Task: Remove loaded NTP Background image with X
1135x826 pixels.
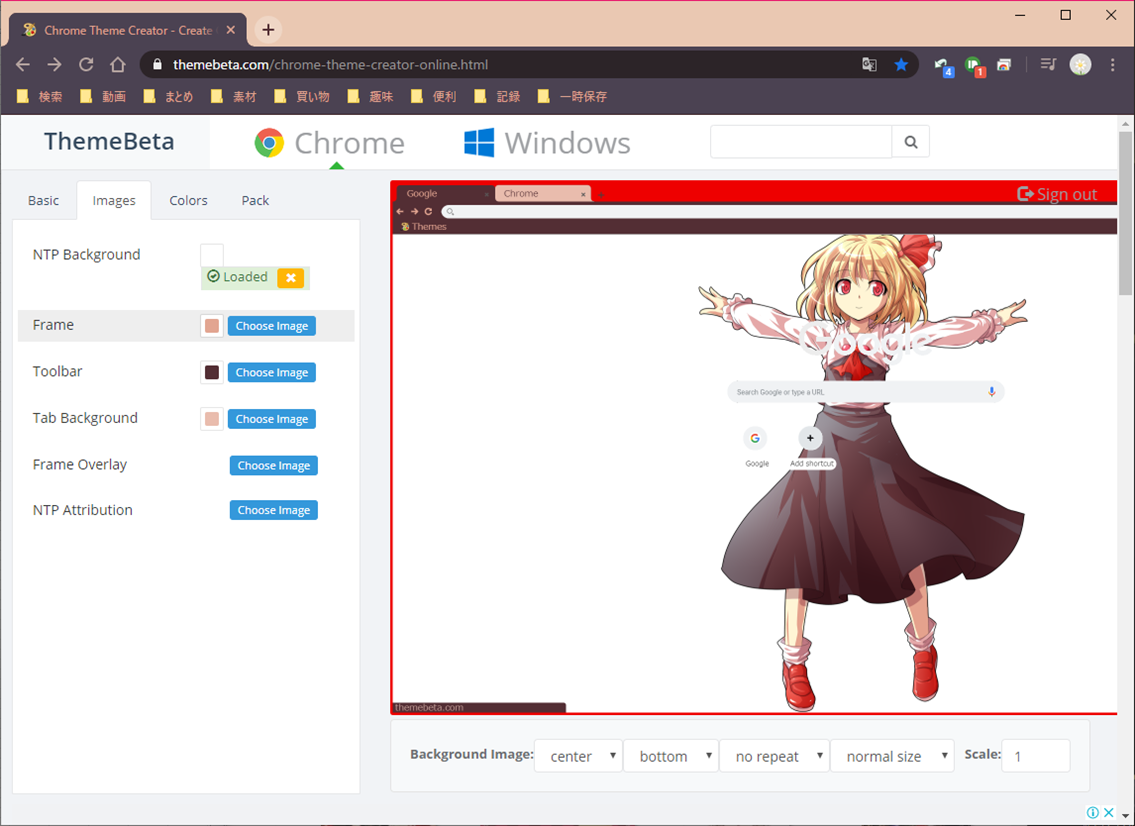Action: 290,277
